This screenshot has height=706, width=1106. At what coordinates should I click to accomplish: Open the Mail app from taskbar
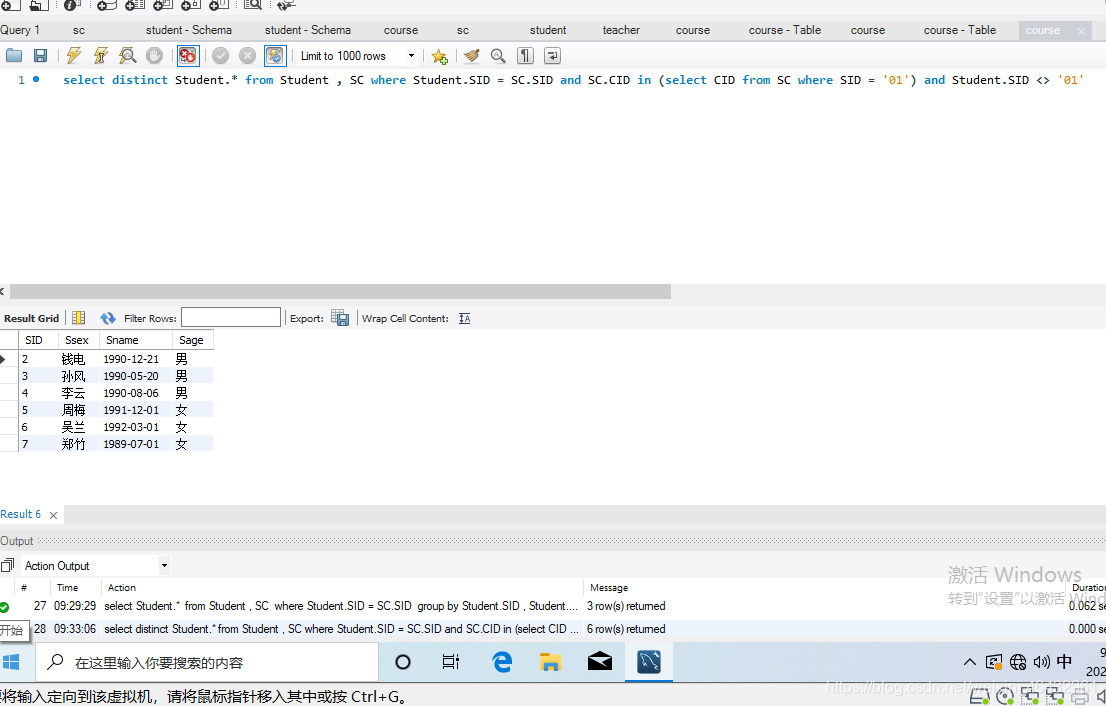(600, 662)
